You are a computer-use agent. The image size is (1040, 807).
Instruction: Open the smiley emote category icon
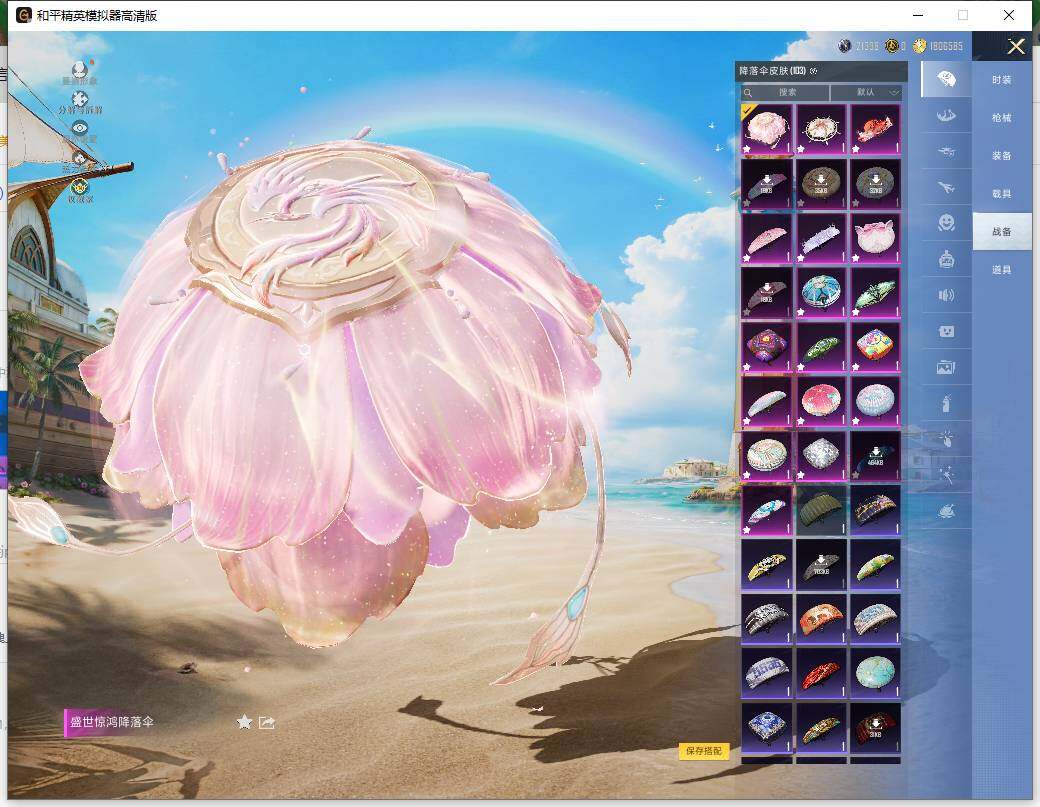pos(946,223)
